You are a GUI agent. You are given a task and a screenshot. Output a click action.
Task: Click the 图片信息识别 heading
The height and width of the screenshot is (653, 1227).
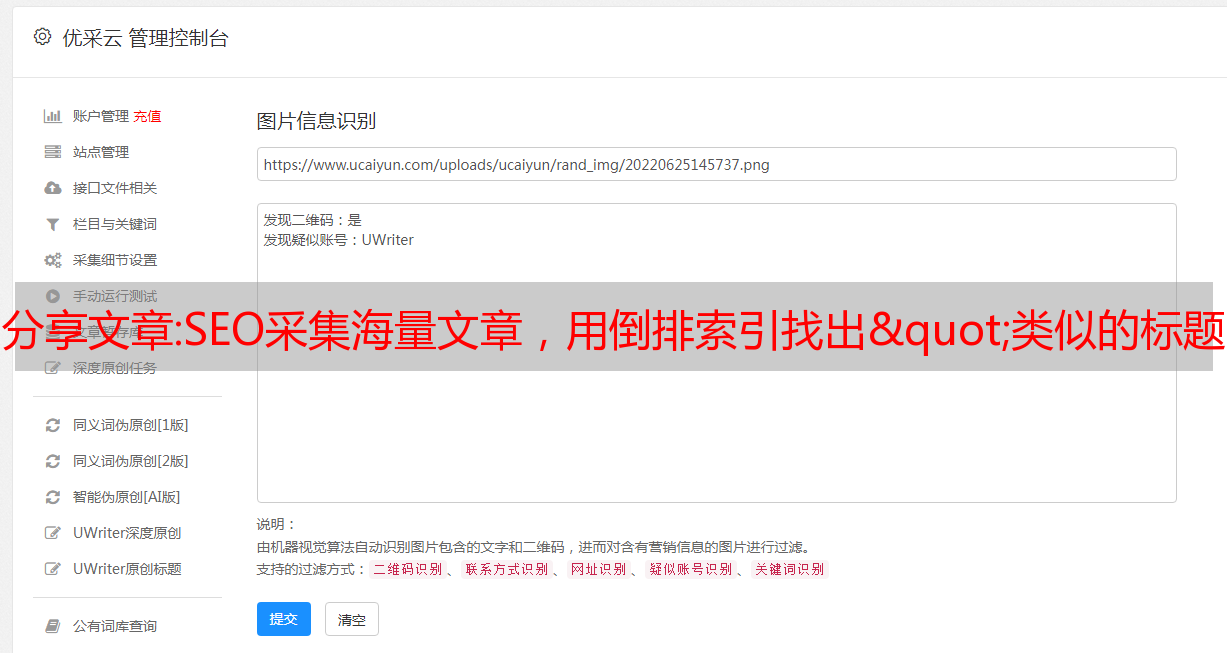tap(316, 121)
